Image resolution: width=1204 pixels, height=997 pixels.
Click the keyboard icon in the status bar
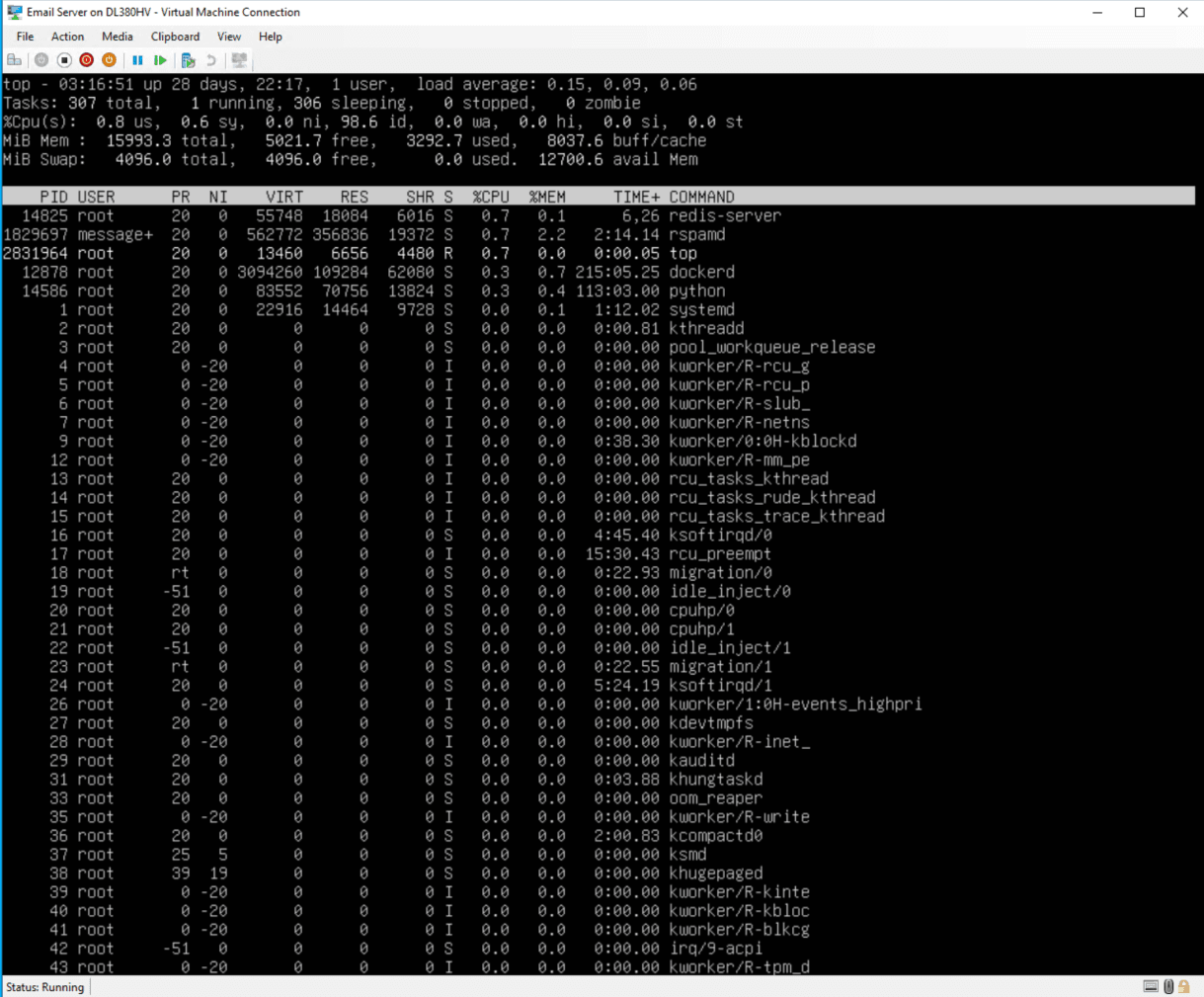click(x=1151, y=986)
